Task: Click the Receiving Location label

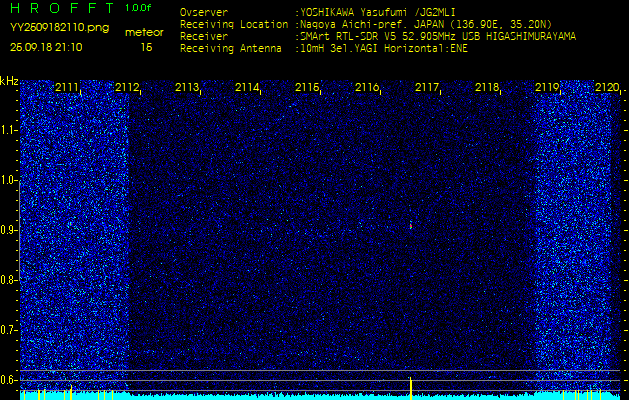Action: click(234, 24)
